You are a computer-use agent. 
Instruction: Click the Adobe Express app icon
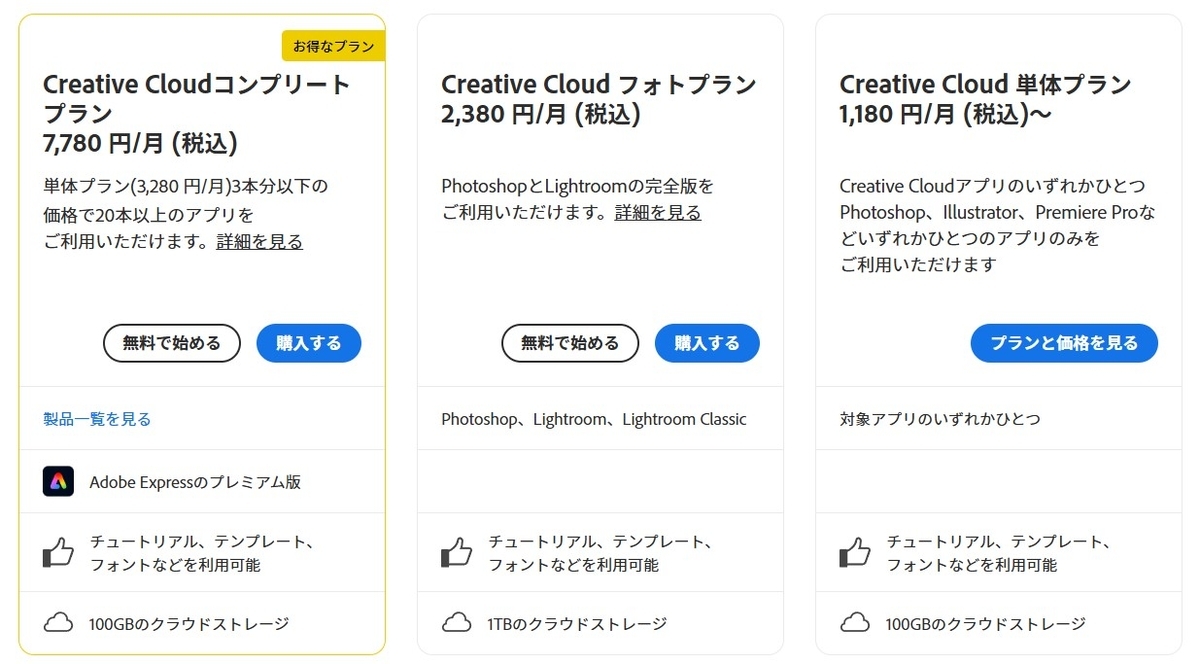58,482
